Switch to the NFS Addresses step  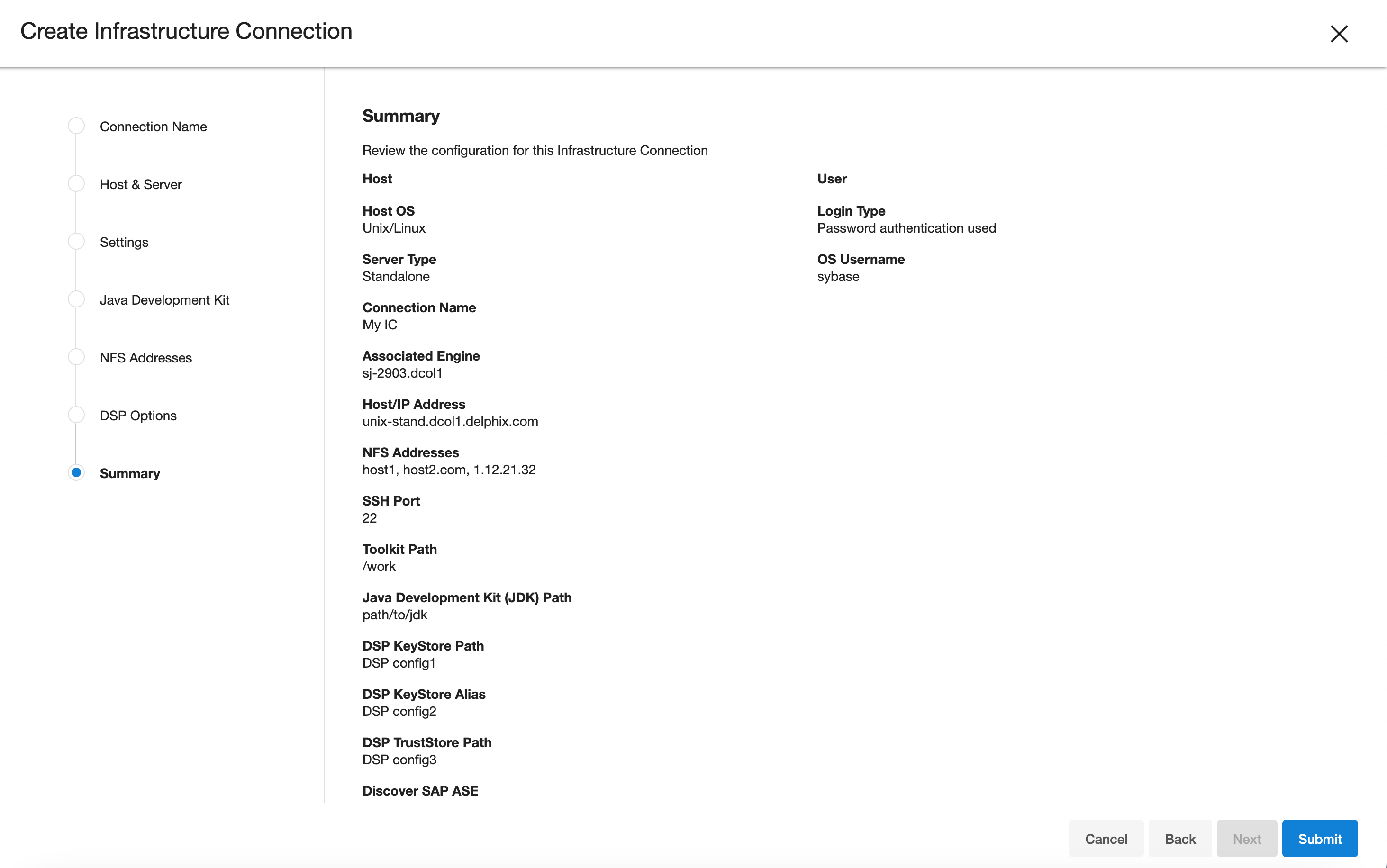point(146,358)
